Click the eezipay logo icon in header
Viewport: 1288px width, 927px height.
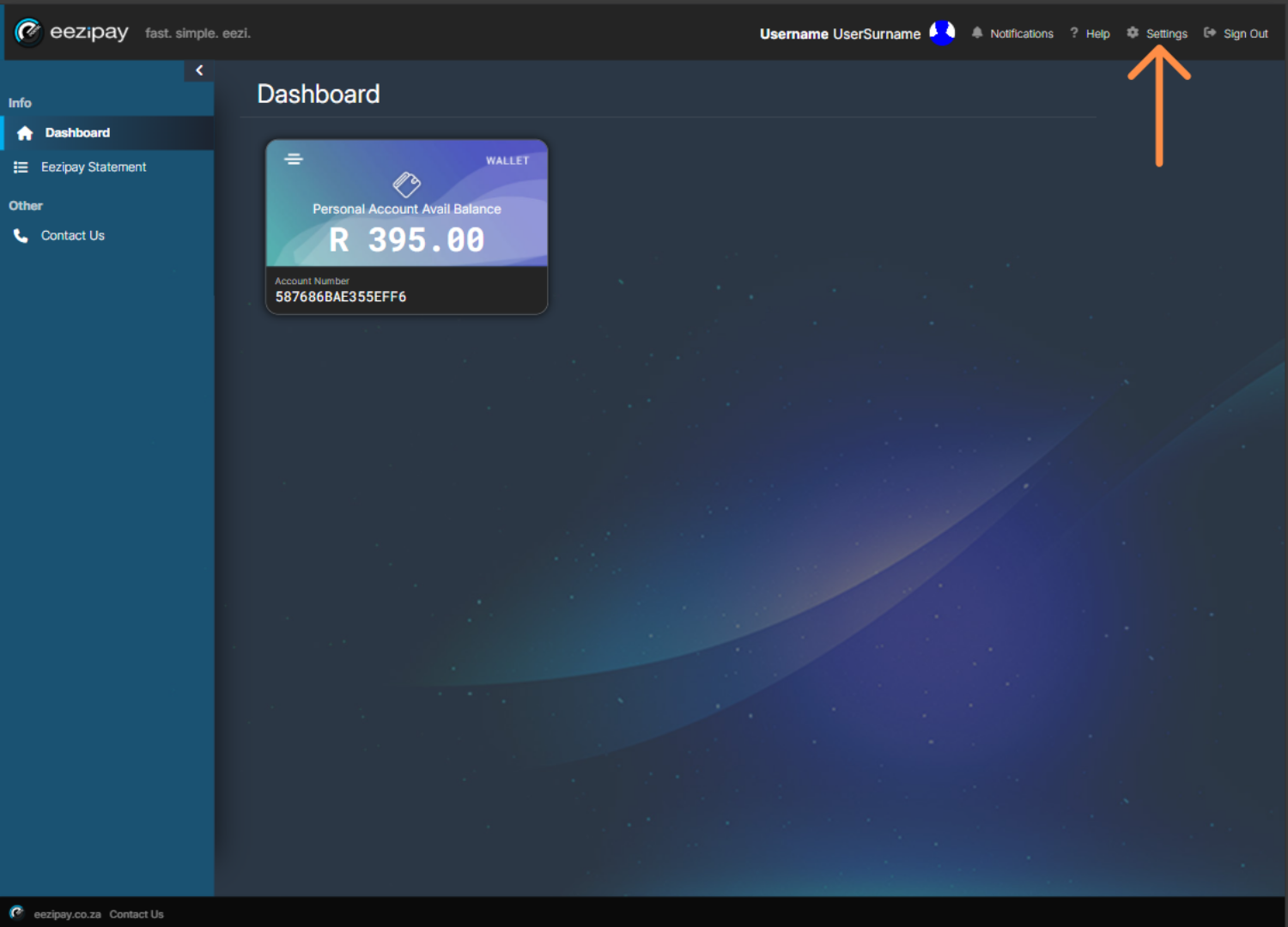28,32
